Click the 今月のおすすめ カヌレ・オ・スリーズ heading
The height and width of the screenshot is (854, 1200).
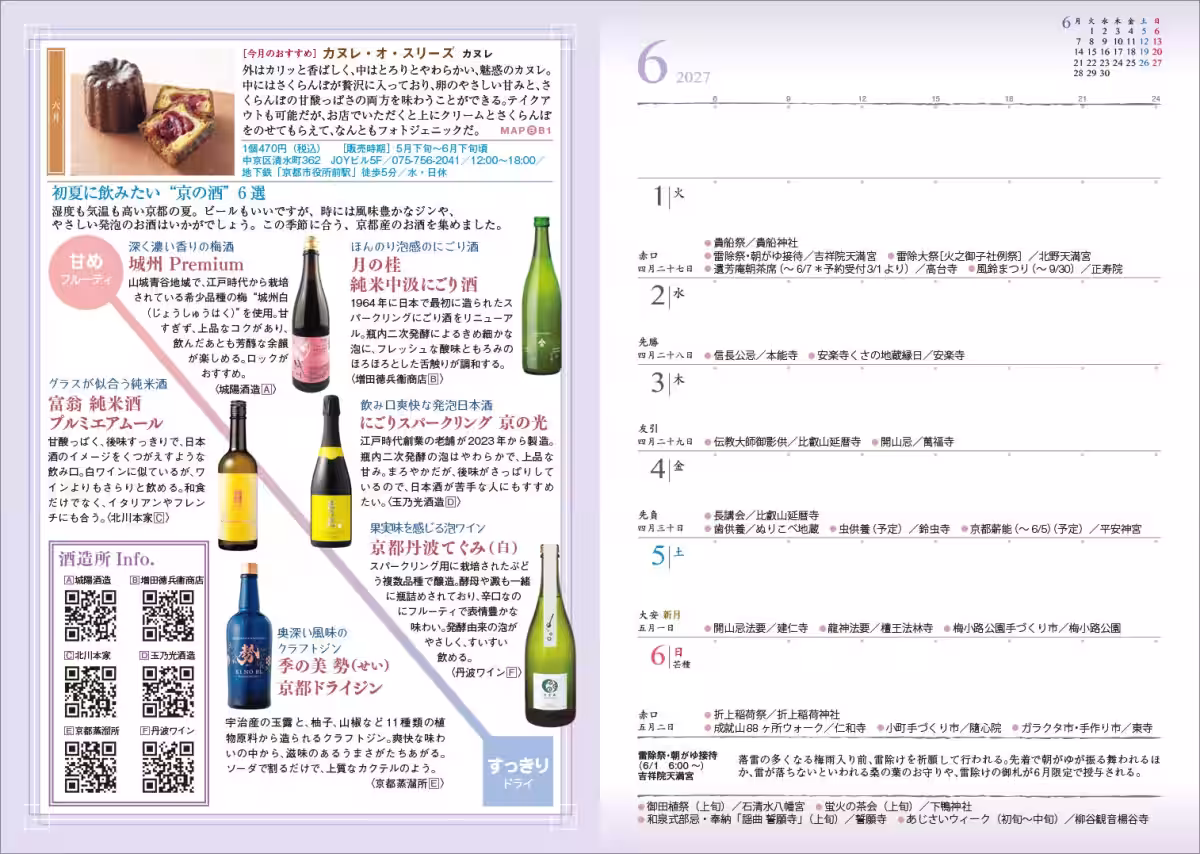(x=367, y=52)
